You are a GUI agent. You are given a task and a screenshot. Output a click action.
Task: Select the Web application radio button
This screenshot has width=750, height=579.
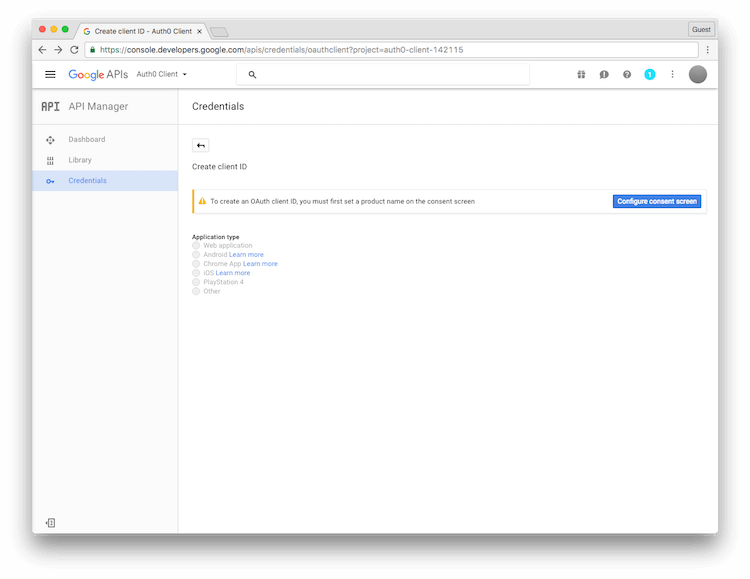pos(196,245)
